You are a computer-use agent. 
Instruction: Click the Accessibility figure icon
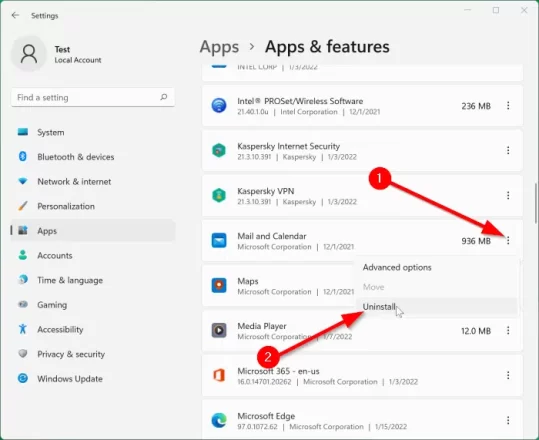point(23,329)
